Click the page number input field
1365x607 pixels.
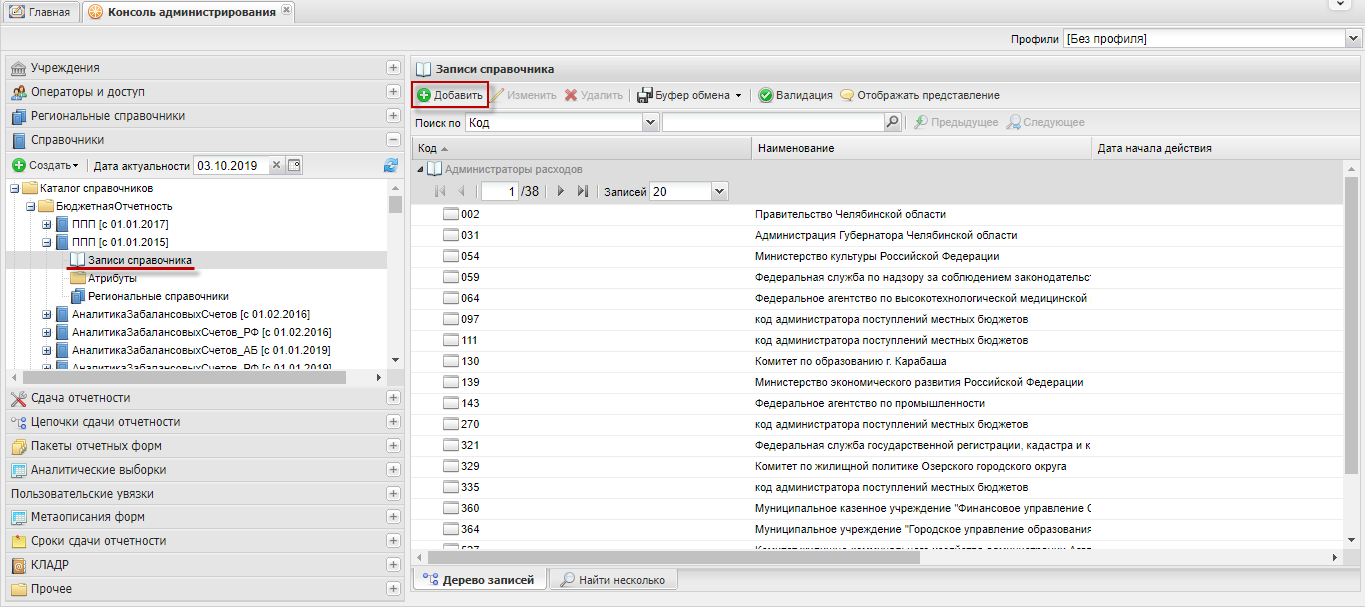coord(499,191)
